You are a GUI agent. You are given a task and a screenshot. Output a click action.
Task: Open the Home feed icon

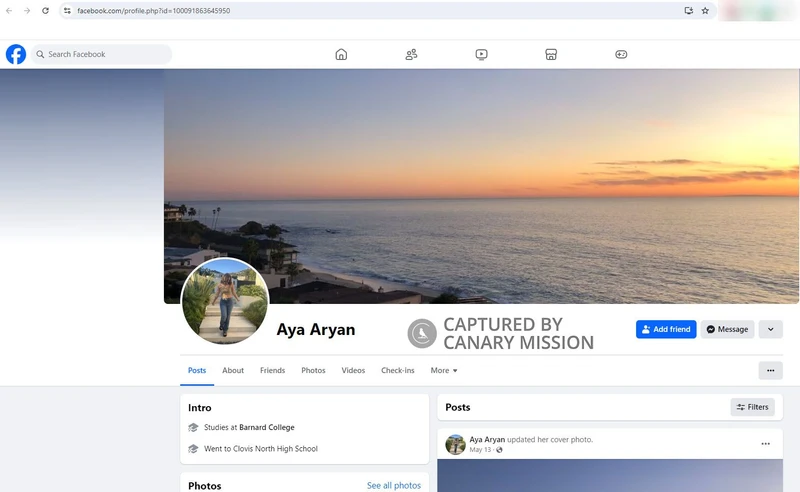point(341,54)
